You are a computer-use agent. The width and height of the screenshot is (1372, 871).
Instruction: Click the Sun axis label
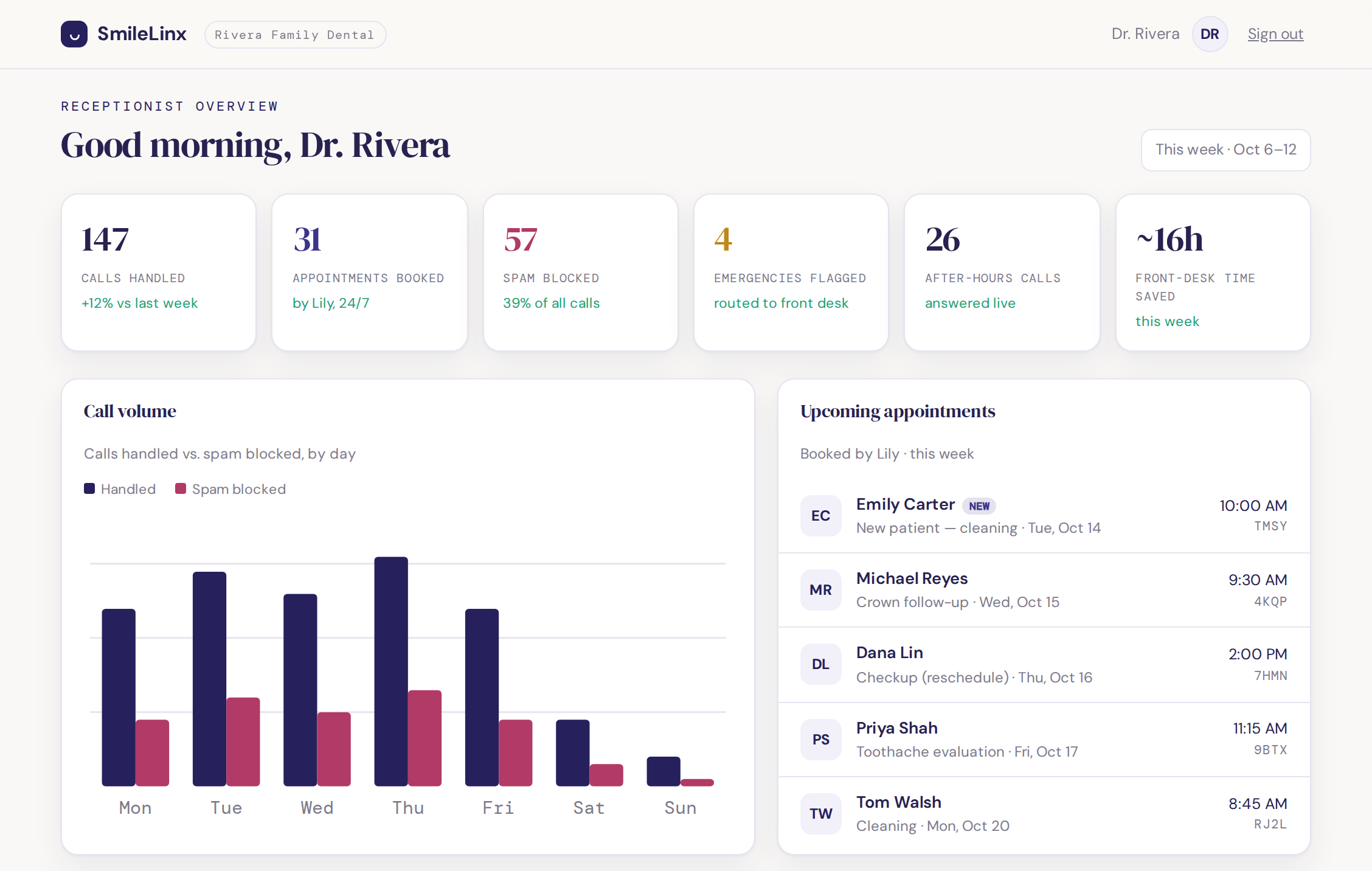[x=681, y=808]
